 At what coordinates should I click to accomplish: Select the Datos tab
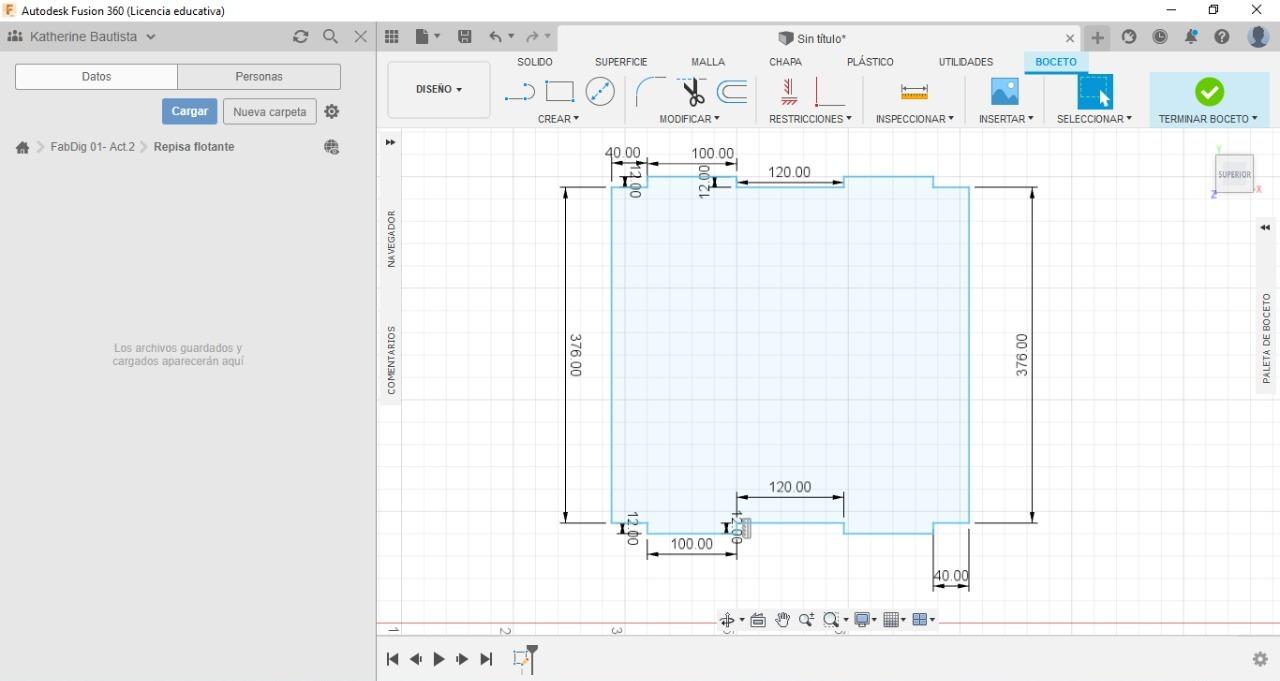click(96, 77)
